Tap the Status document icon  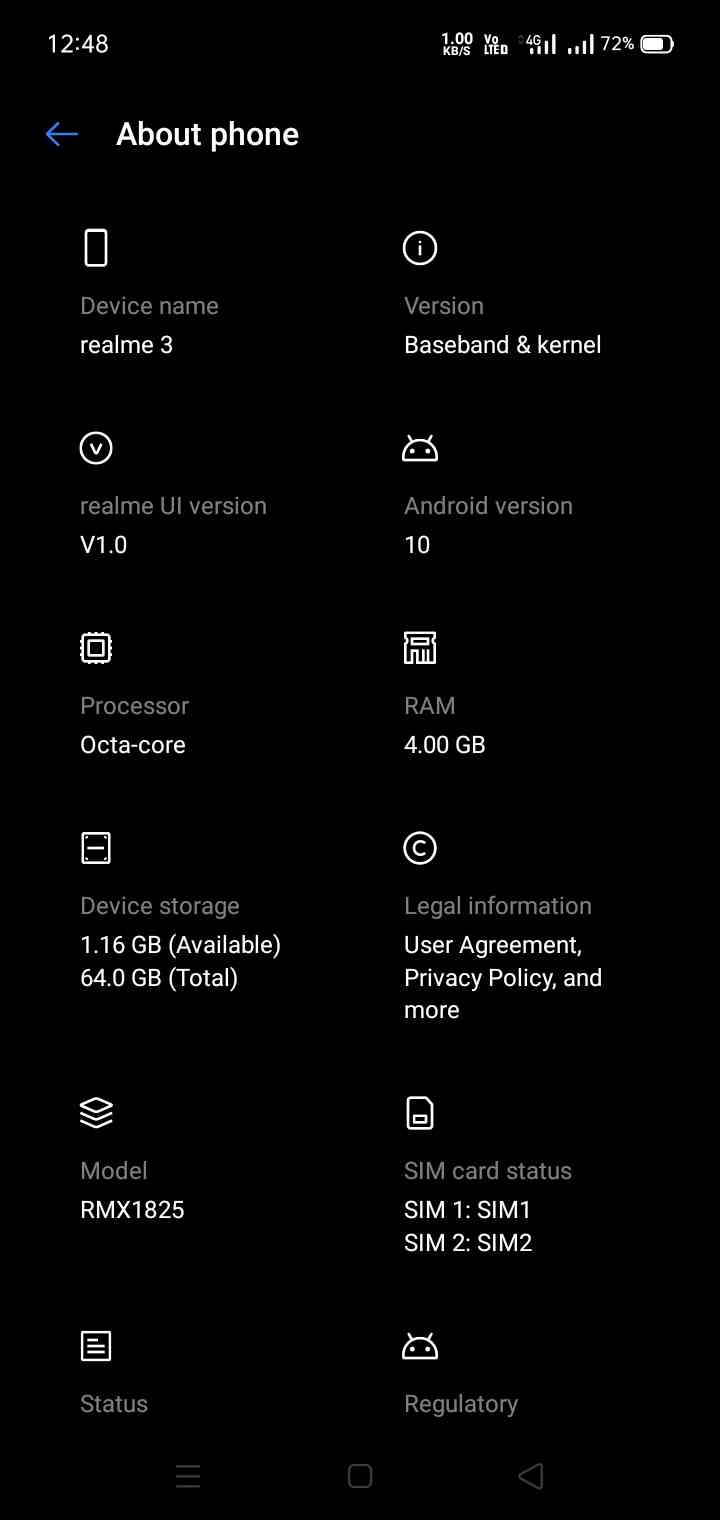96,1346
